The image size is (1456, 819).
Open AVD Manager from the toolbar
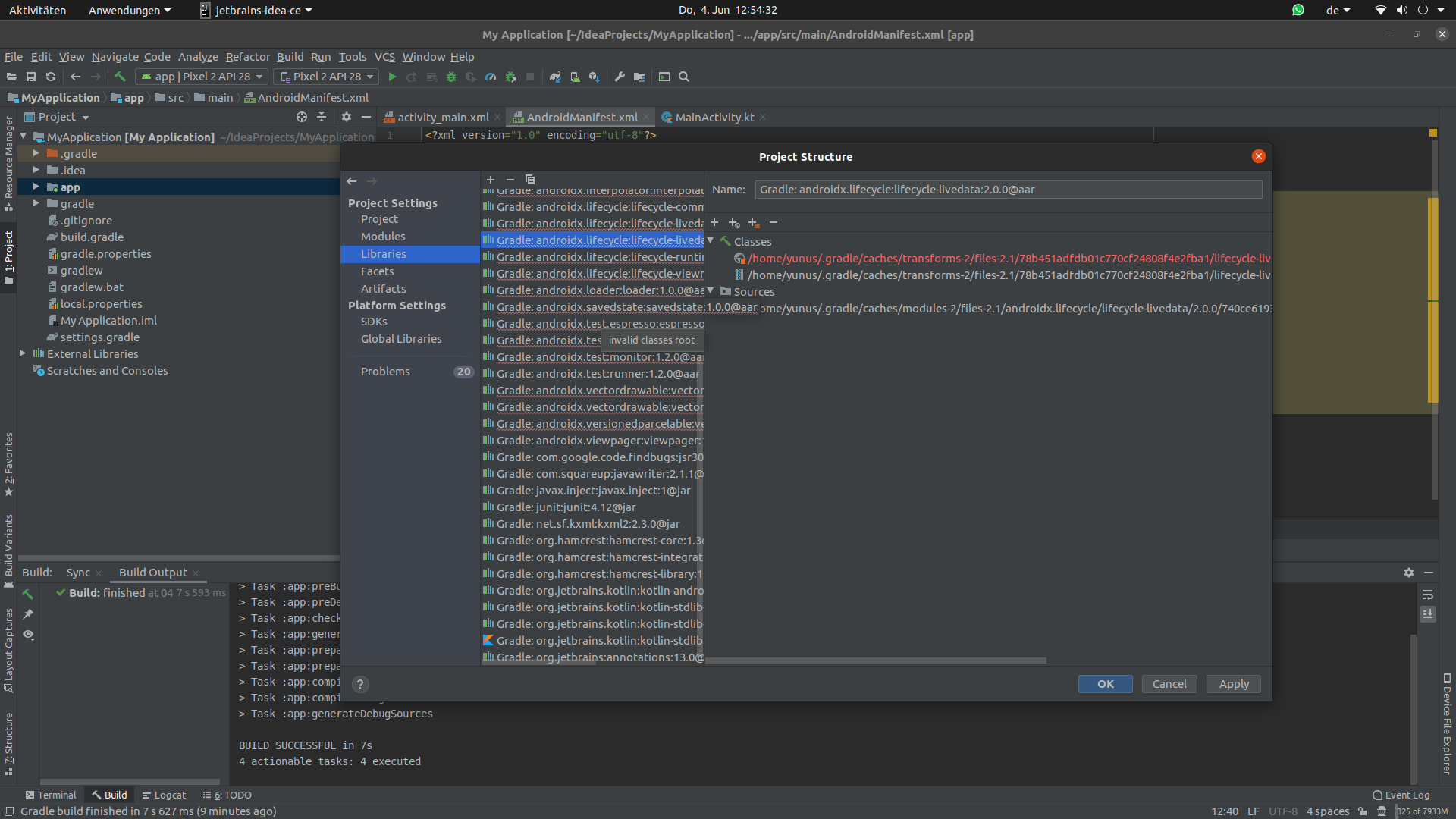coord(575,77)
